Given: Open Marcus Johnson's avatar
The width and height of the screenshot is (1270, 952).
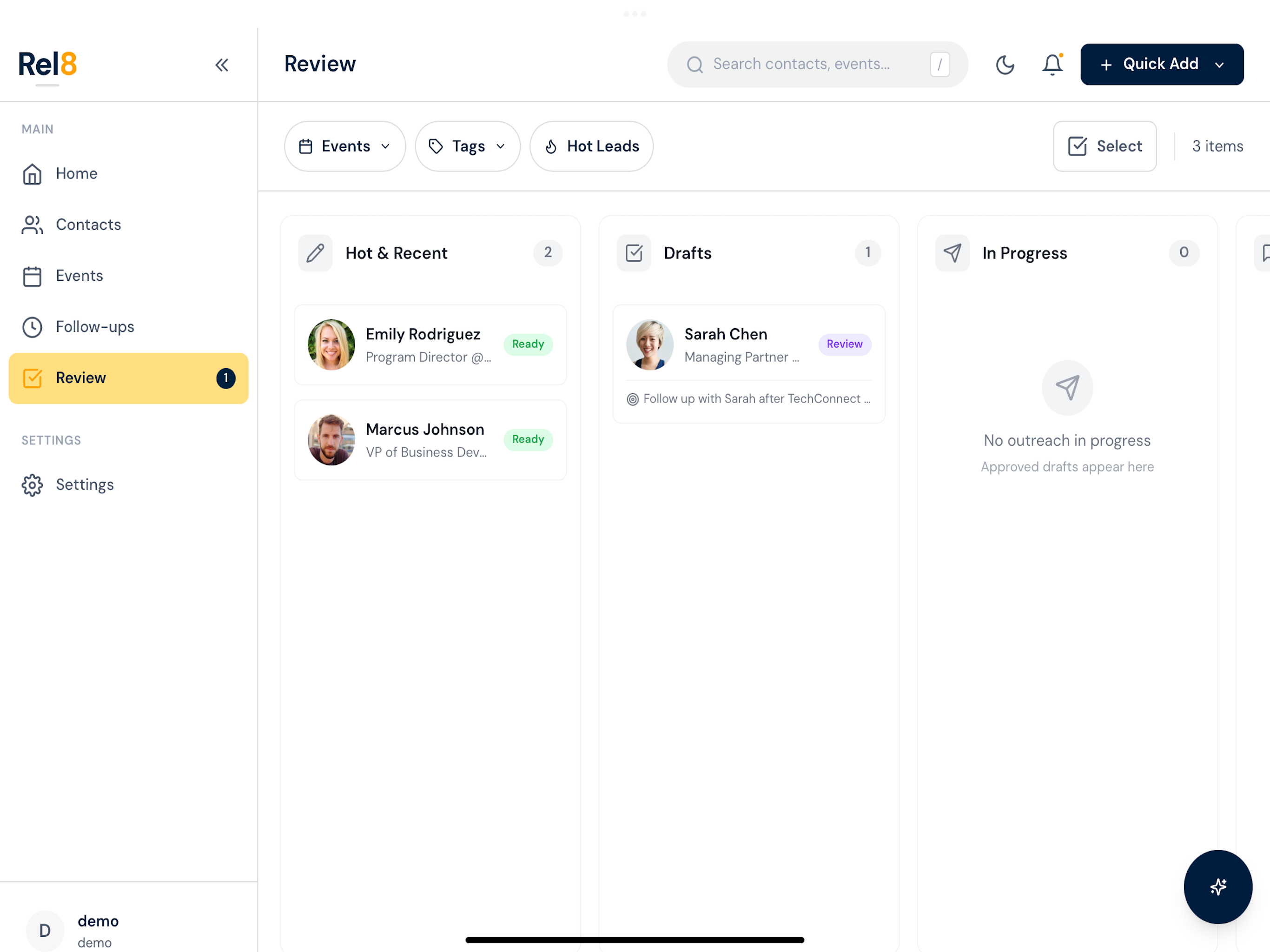Looking at the screenshot, I should tap(331, 440).
